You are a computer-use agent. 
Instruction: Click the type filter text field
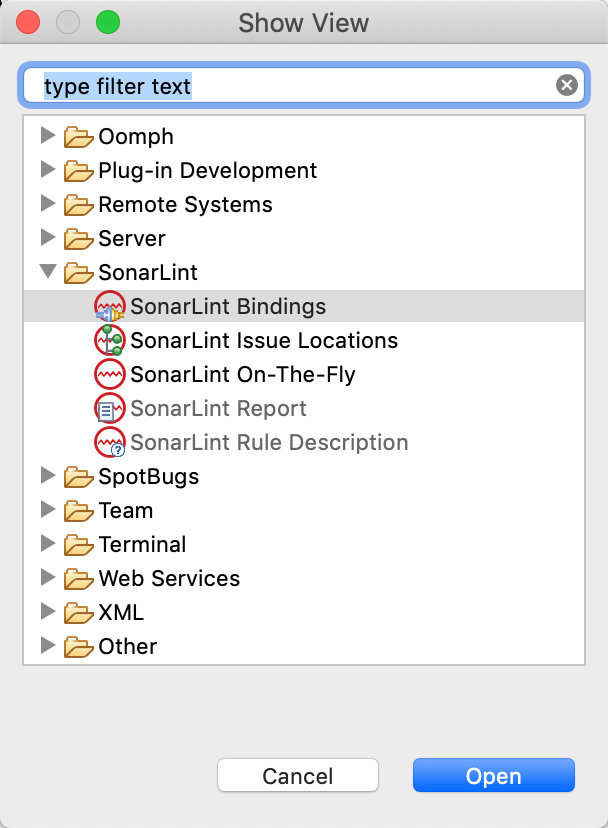point(290,86)
